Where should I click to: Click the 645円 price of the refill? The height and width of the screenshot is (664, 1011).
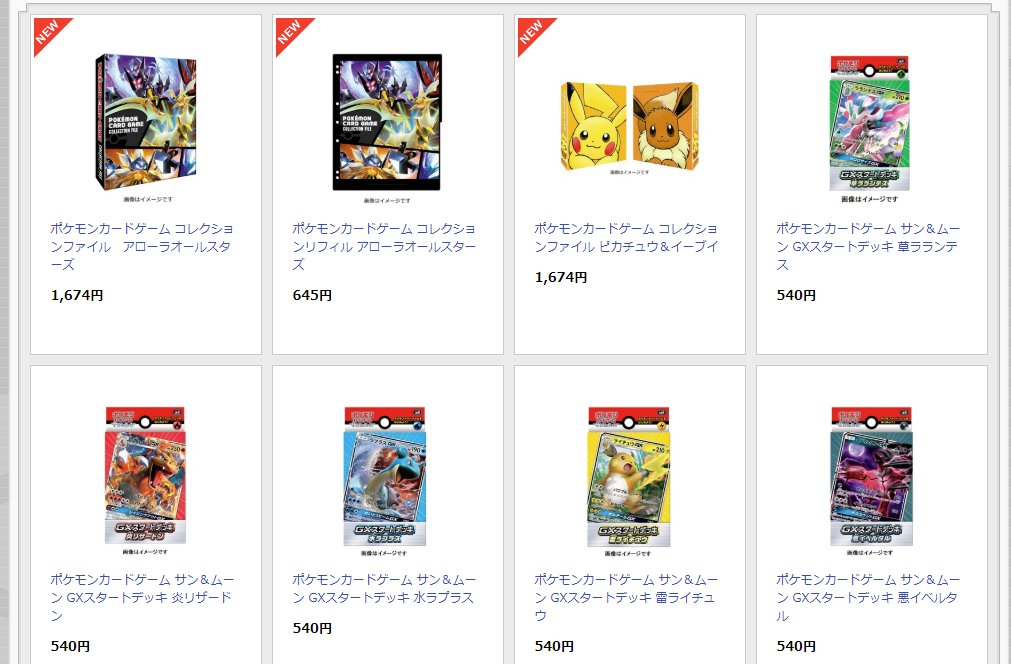point(312,295)
